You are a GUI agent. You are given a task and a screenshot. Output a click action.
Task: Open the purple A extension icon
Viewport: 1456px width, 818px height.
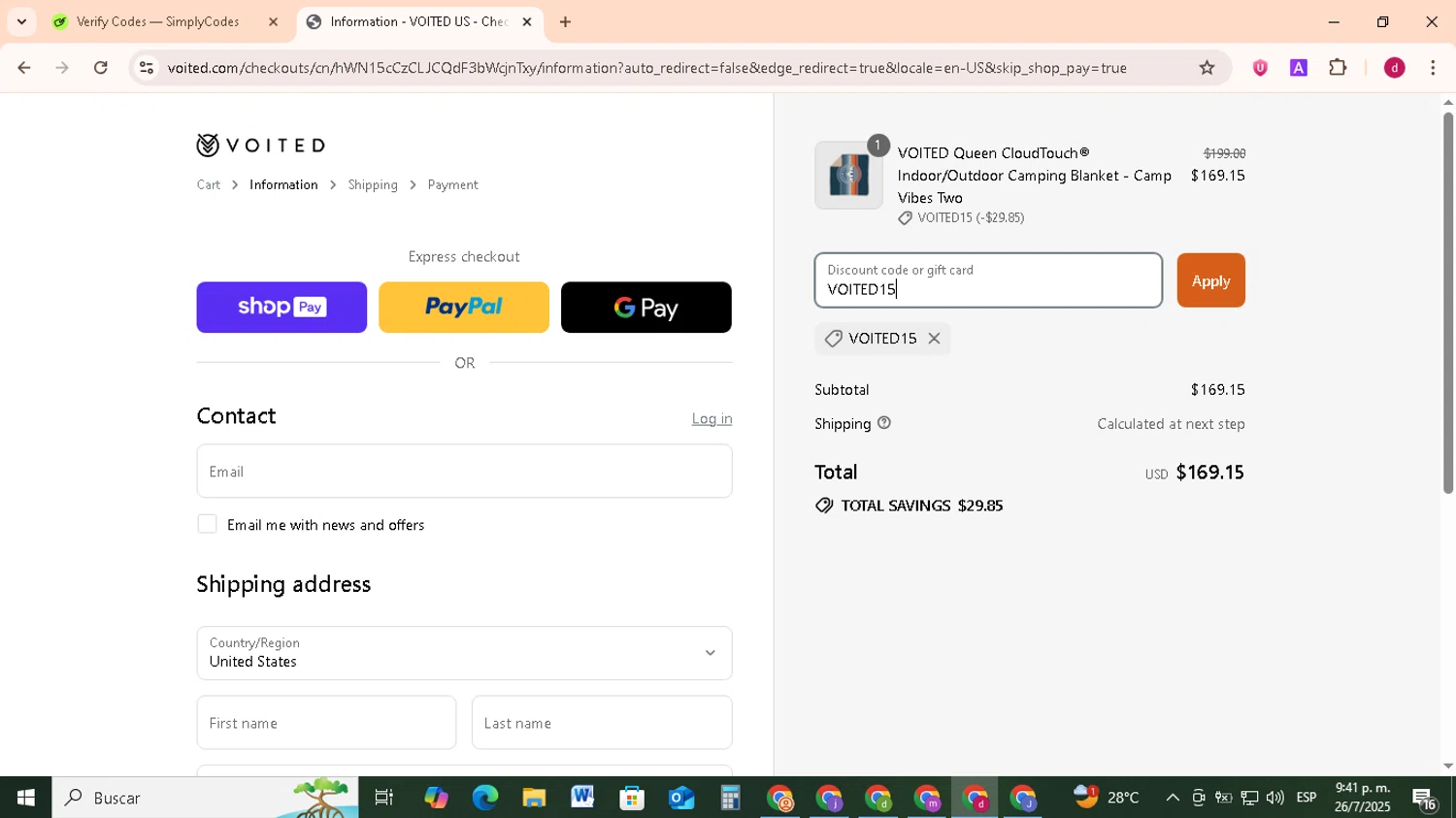pyautogui.click(x=1299, y=68)
